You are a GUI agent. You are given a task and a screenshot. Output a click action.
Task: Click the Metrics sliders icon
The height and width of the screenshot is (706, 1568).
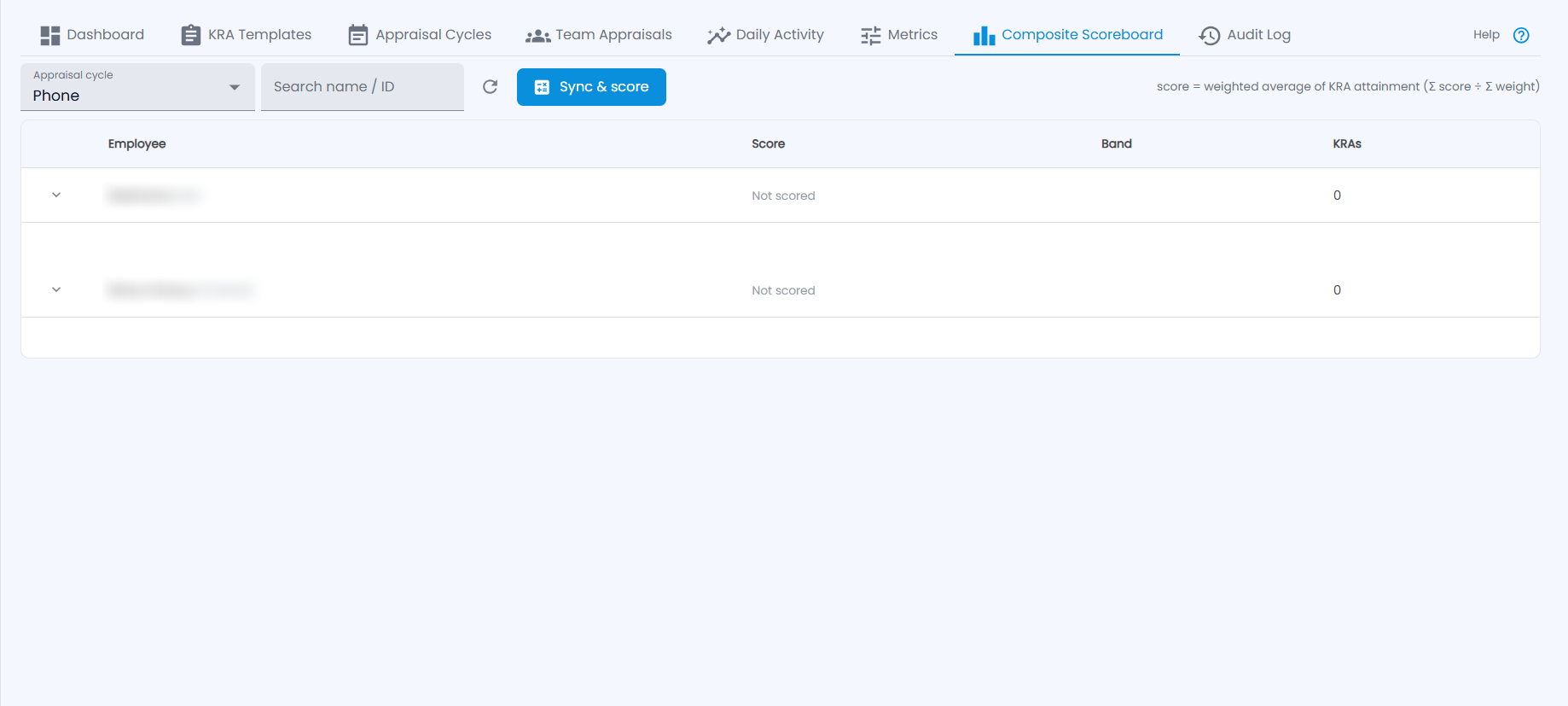[871, 35]
